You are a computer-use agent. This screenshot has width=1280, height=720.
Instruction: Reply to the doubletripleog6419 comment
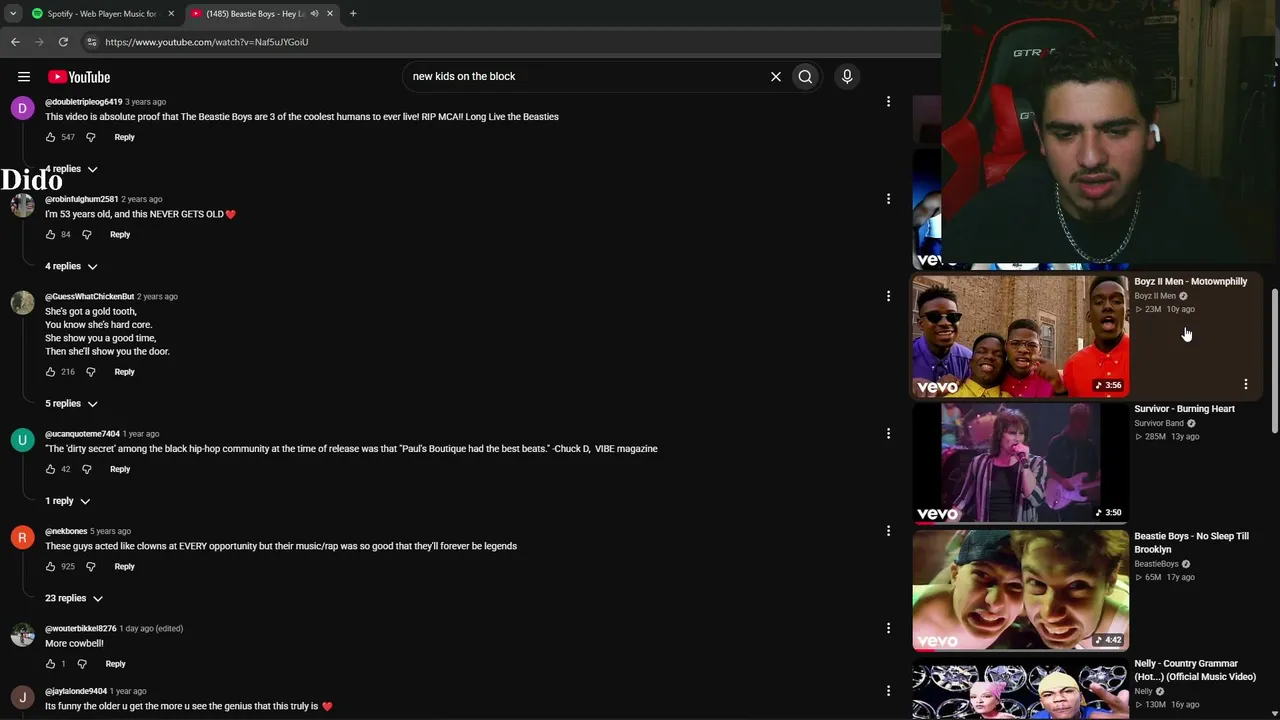click(x=124, y=137)
